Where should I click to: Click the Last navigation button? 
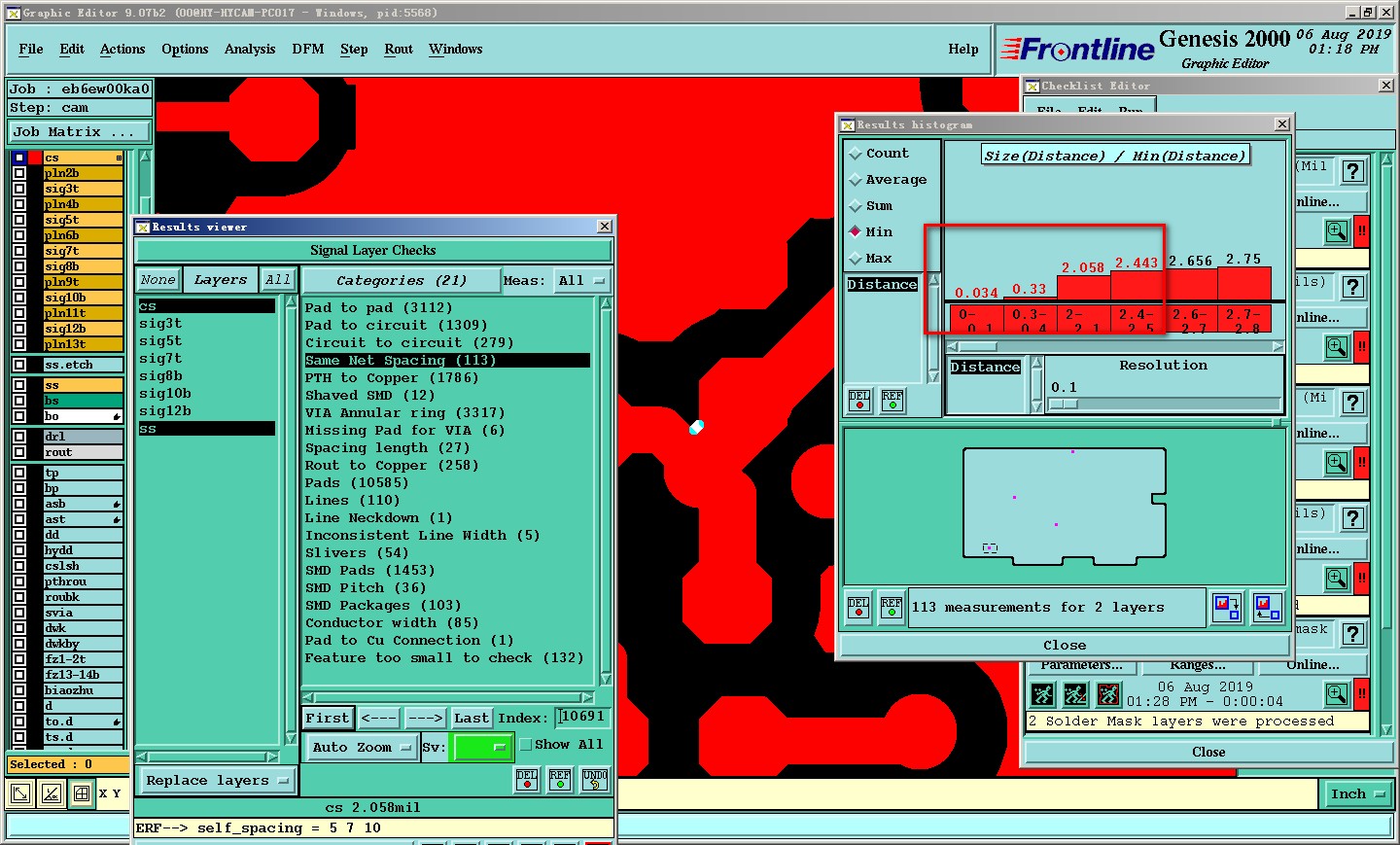point(472,719)
